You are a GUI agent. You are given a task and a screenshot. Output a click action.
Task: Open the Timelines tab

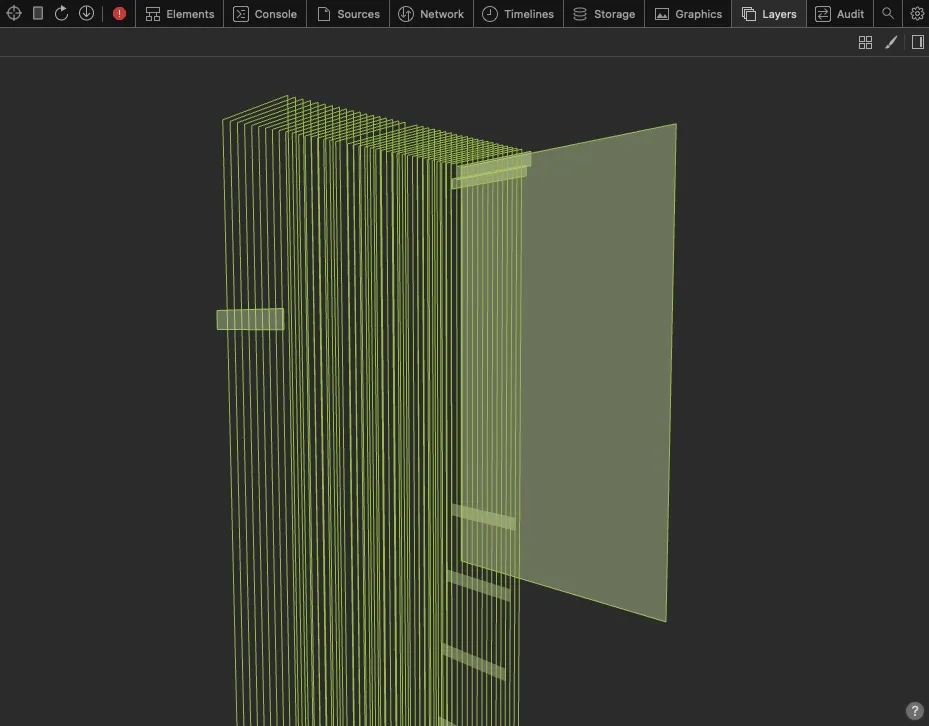click(518, 14)
